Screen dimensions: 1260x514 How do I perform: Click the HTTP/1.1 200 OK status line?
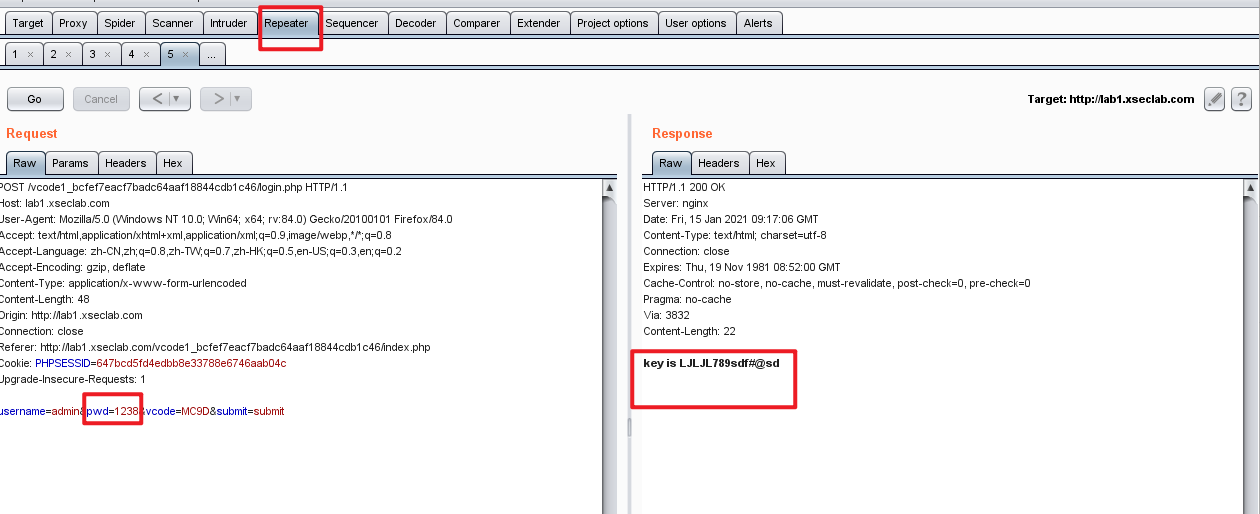click(684, 187)
